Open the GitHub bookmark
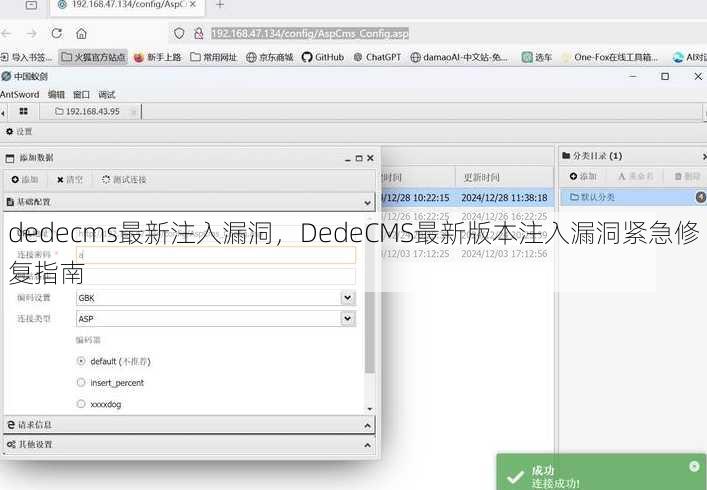The width and height of the screenshot is (707, 490). [x=323, y=57]
